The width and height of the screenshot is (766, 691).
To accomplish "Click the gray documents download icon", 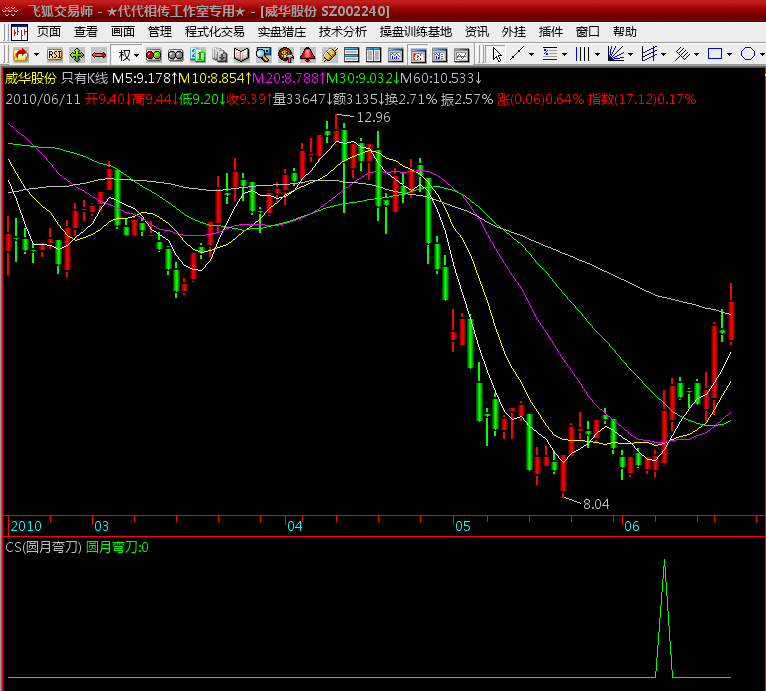I will click(x=219, y=55).
